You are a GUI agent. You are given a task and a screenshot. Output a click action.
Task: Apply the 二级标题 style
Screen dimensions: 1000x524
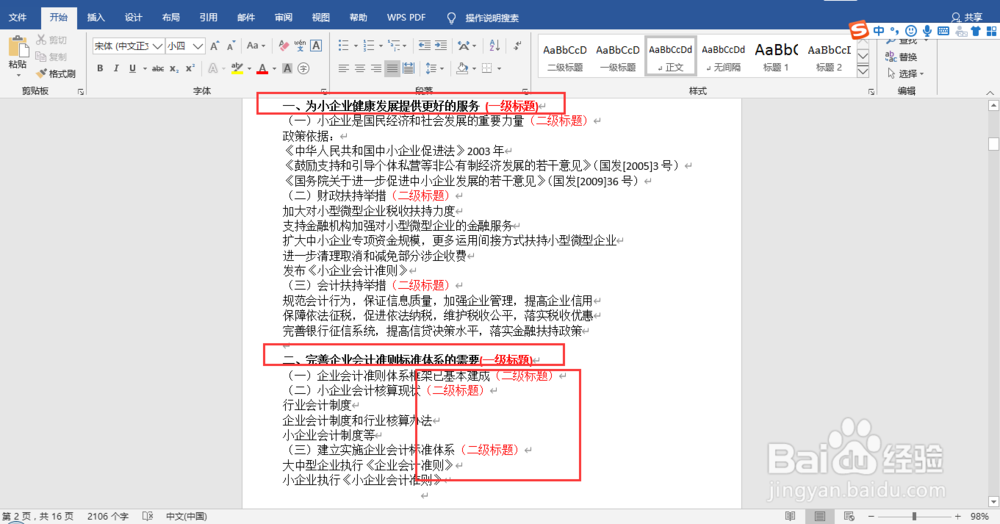tap(565, 57)
